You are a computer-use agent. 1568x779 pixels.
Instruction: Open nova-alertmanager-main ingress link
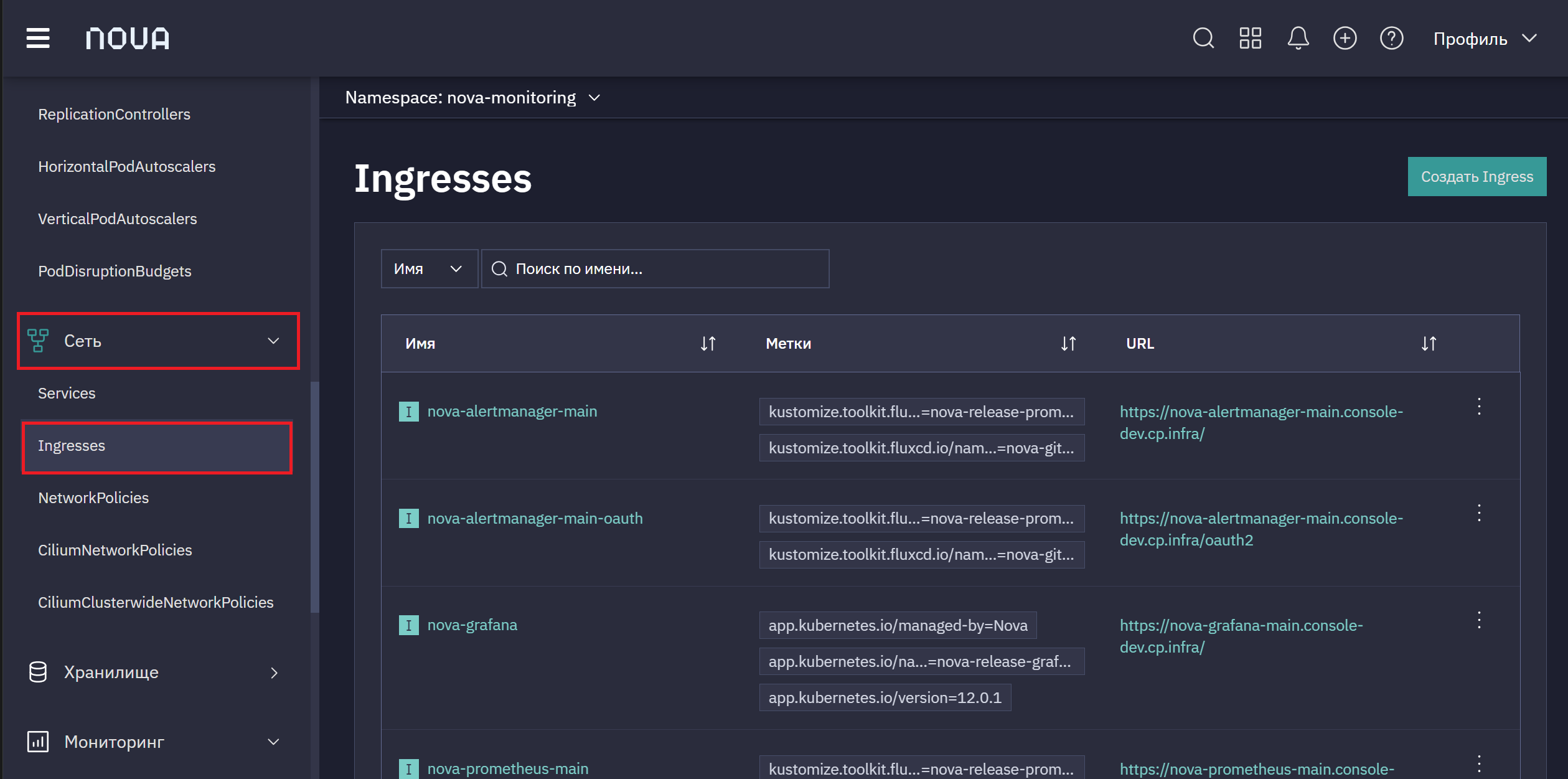(512, 412)
